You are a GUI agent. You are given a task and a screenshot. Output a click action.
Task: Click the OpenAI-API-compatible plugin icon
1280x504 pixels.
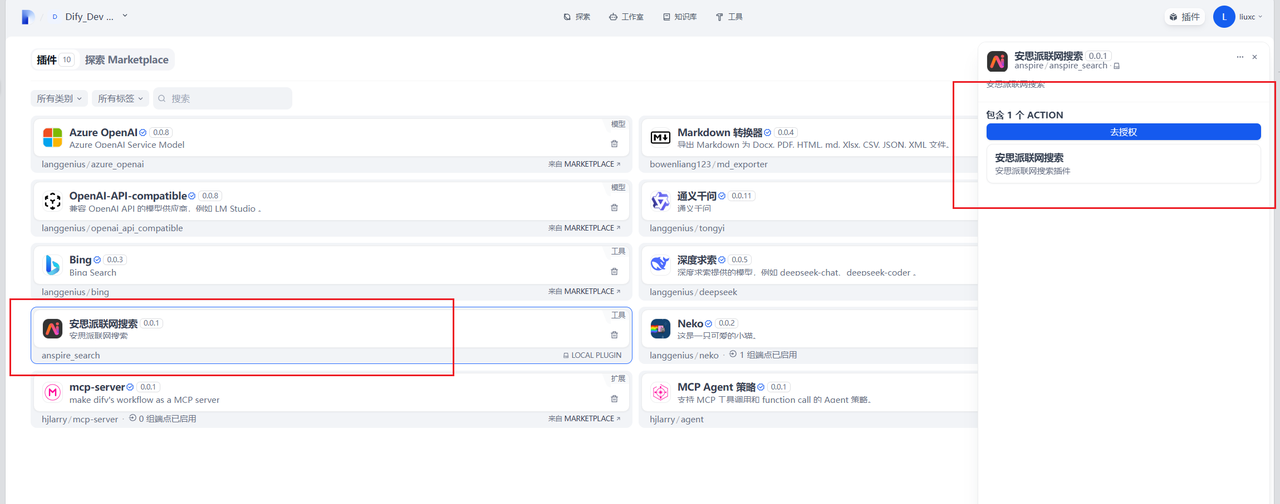tap(53, 201)
